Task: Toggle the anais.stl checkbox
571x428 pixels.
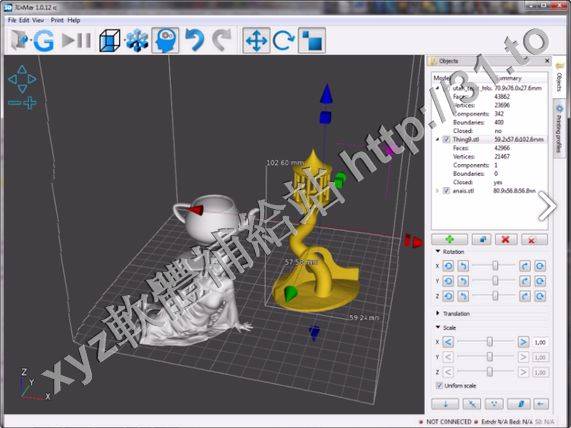Action: [x=446, y=191]
